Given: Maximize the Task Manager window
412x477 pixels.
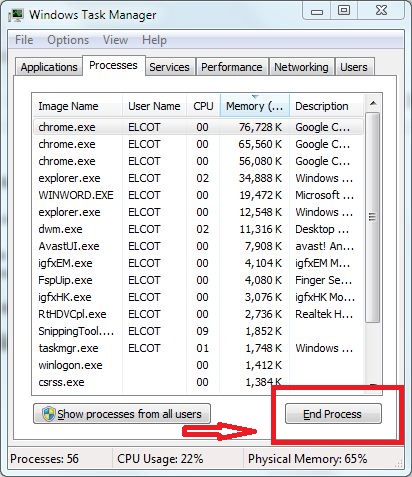Looking at the screenshot, I should point(344,11).
